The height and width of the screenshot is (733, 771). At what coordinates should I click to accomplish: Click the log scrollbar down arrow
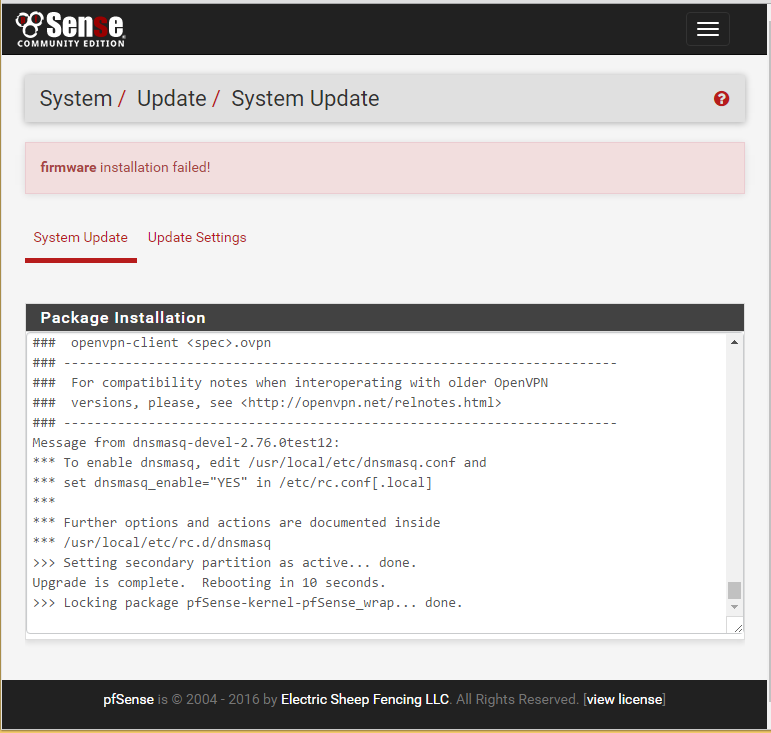coord(735,607)
